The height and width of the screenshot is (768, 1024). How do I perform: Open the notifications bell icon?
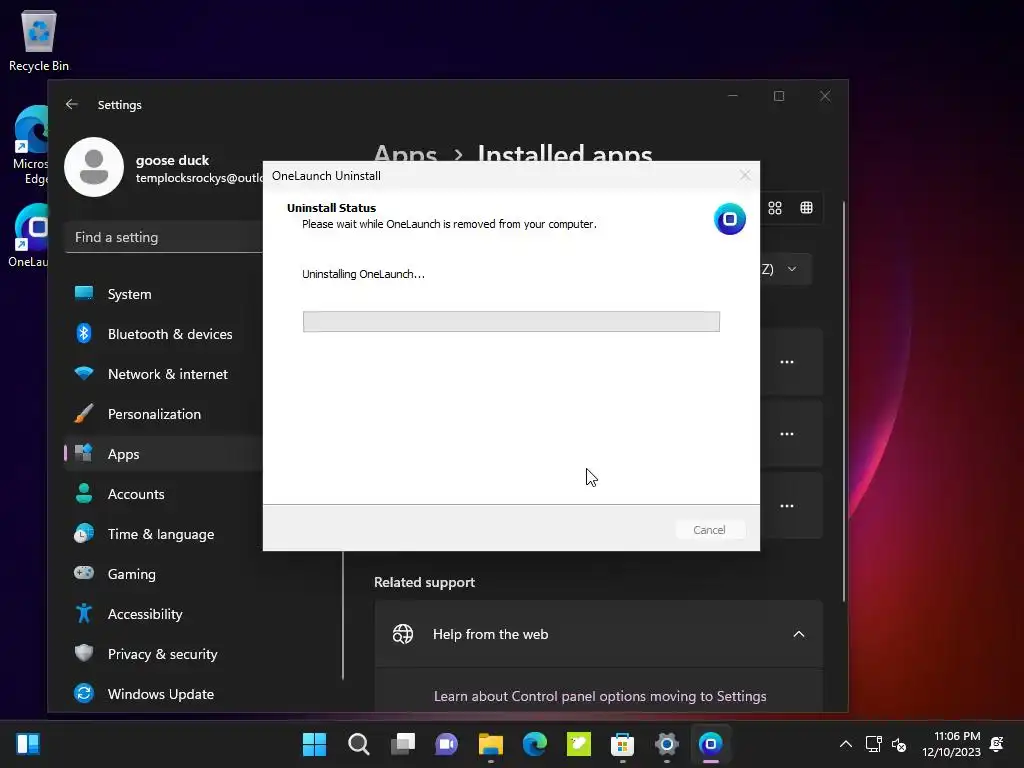click(997, 744)
